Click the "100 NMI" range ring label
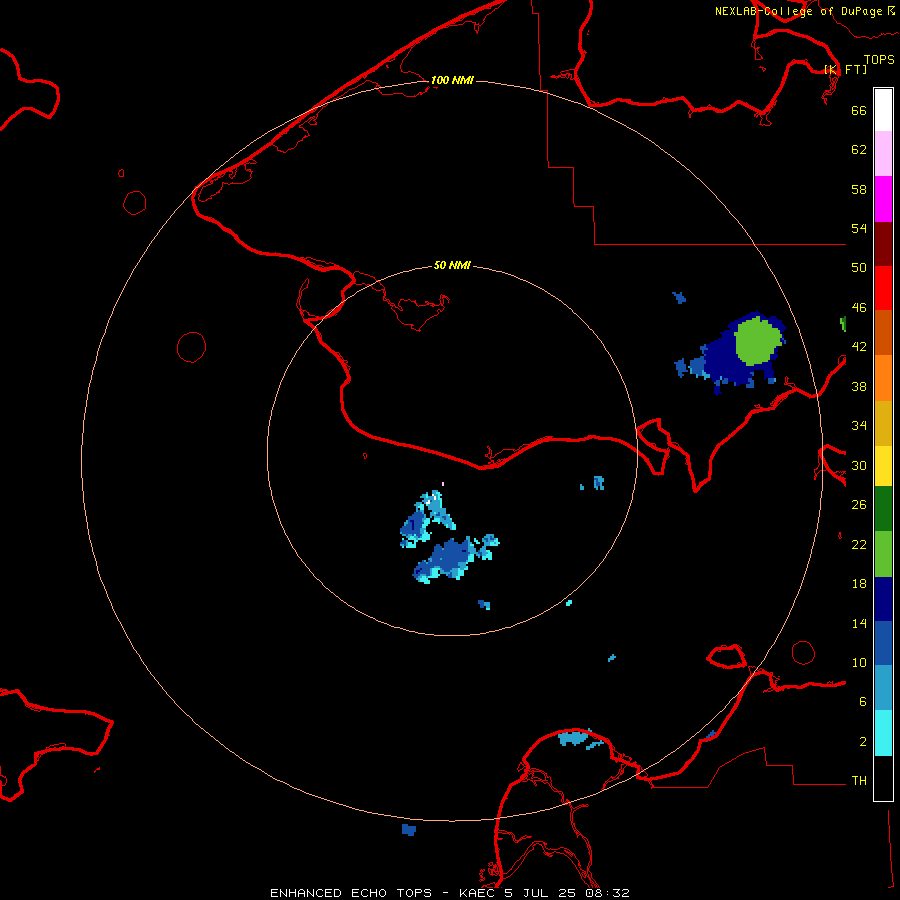Image resolution: width=900 pixels, height=900 pixels. (x=452, y=80)
